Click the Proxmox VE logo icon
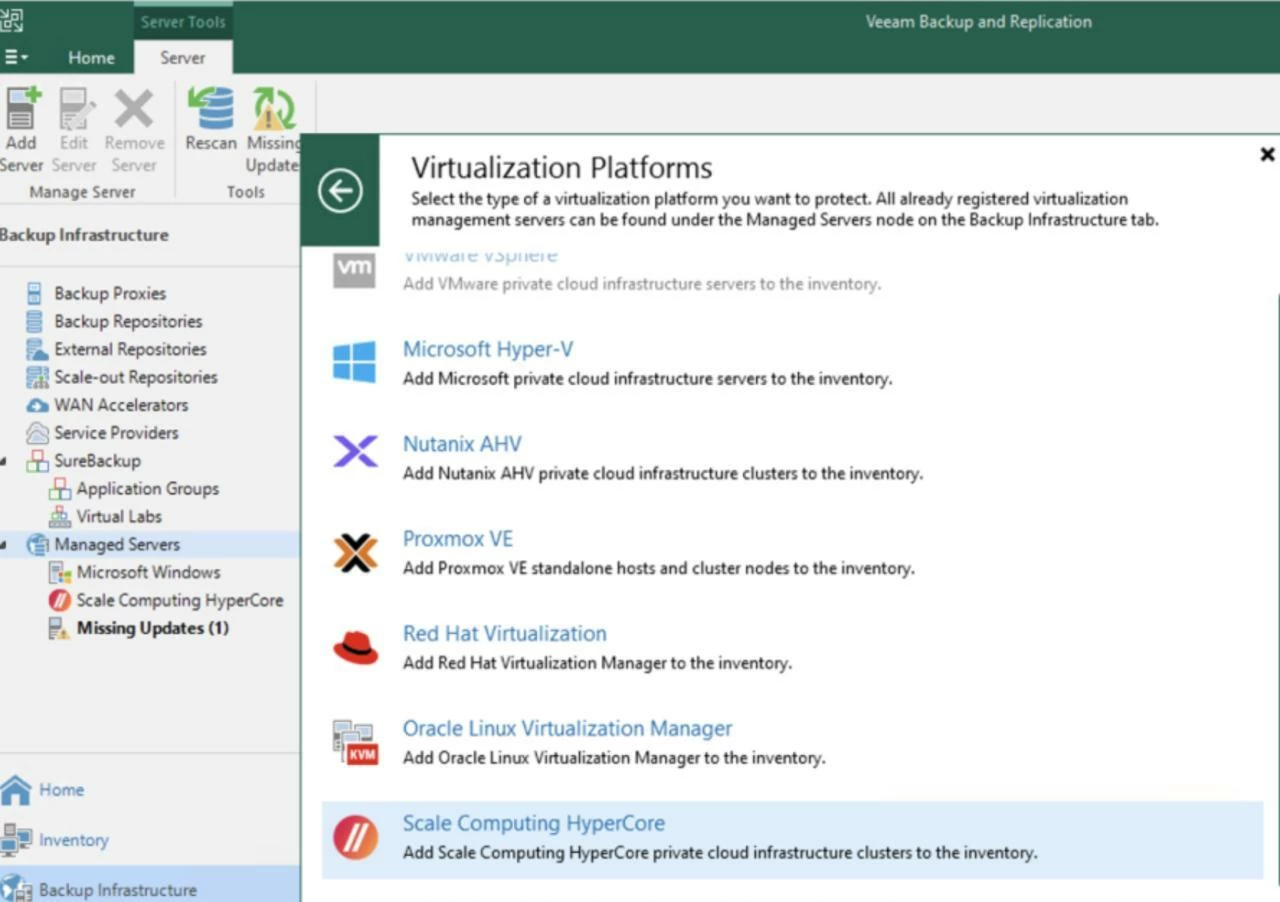 click(355, 552)
